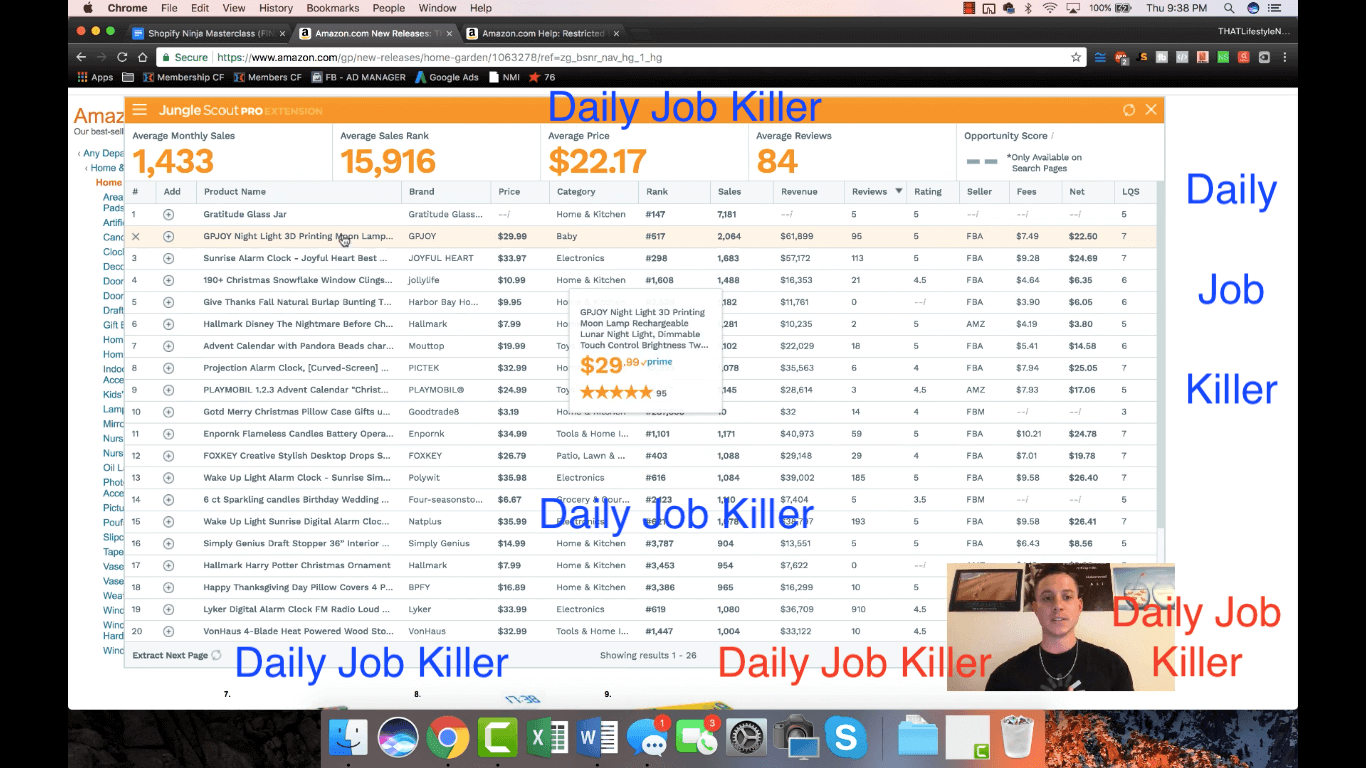Viewport: 1366px width, 768px height.
Task: Click plus icon for Christmas Snowflake Window Clings
Action: (168, 280)
